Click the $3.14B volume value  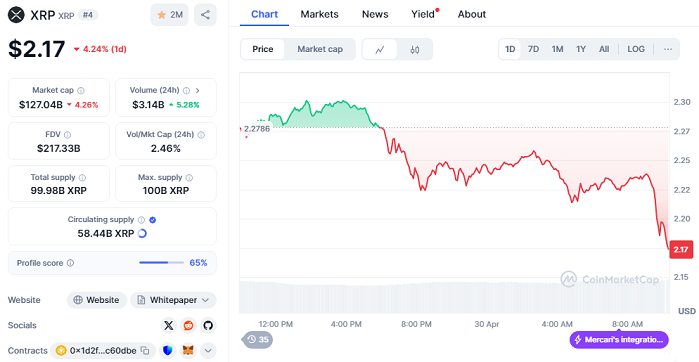tap(148, 105)
